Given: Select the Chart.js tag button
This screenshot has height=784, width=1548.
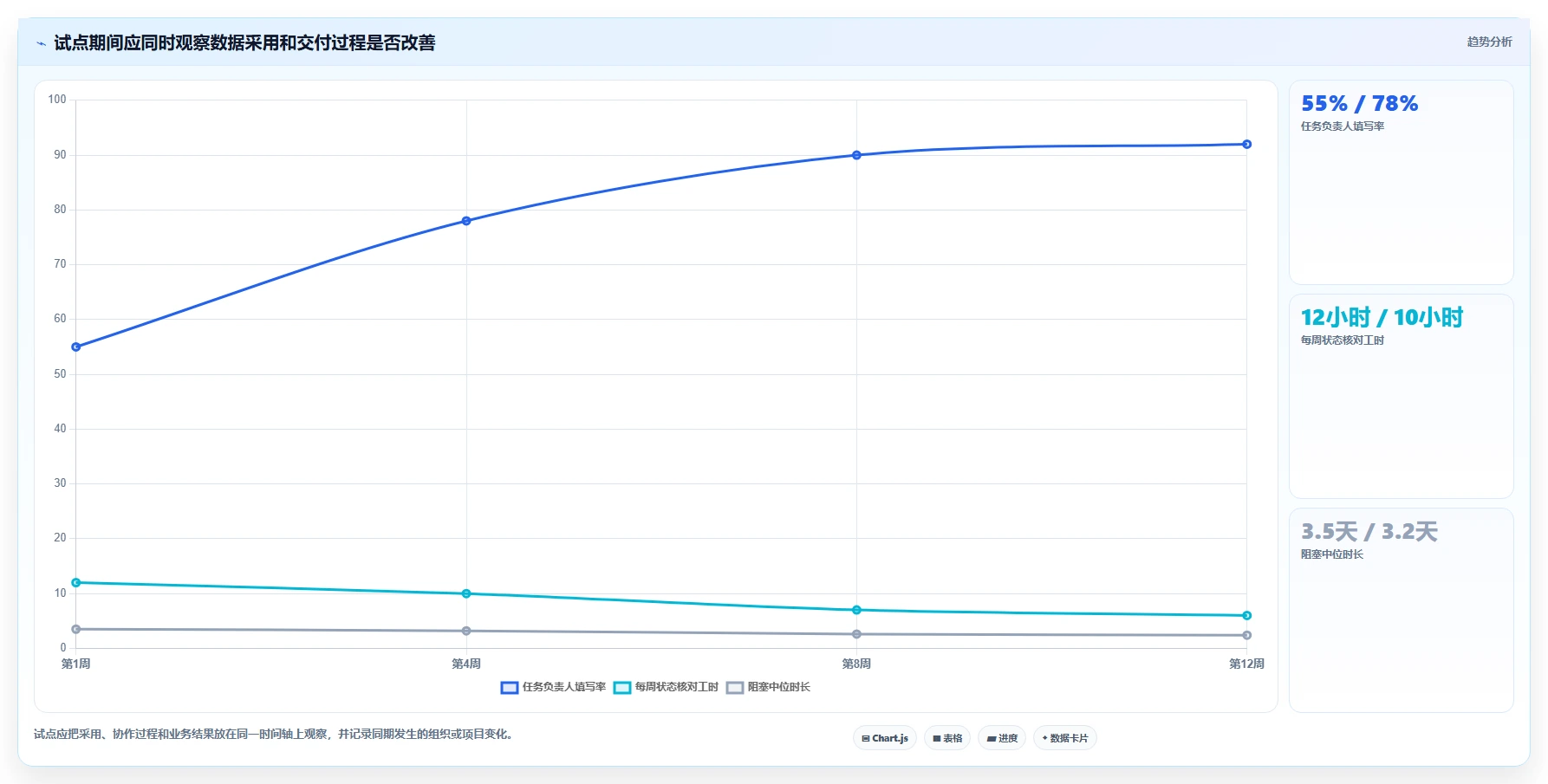Looking at the screenshot, I should tap(885, 738).
